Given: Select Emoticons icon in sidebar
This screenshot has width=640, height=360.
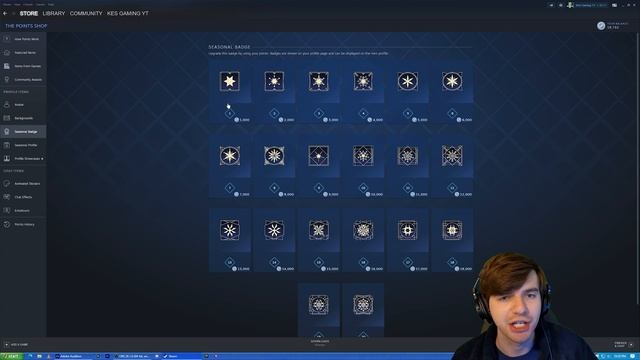Looking at the screenshot, I should click(x=7, y=211).
